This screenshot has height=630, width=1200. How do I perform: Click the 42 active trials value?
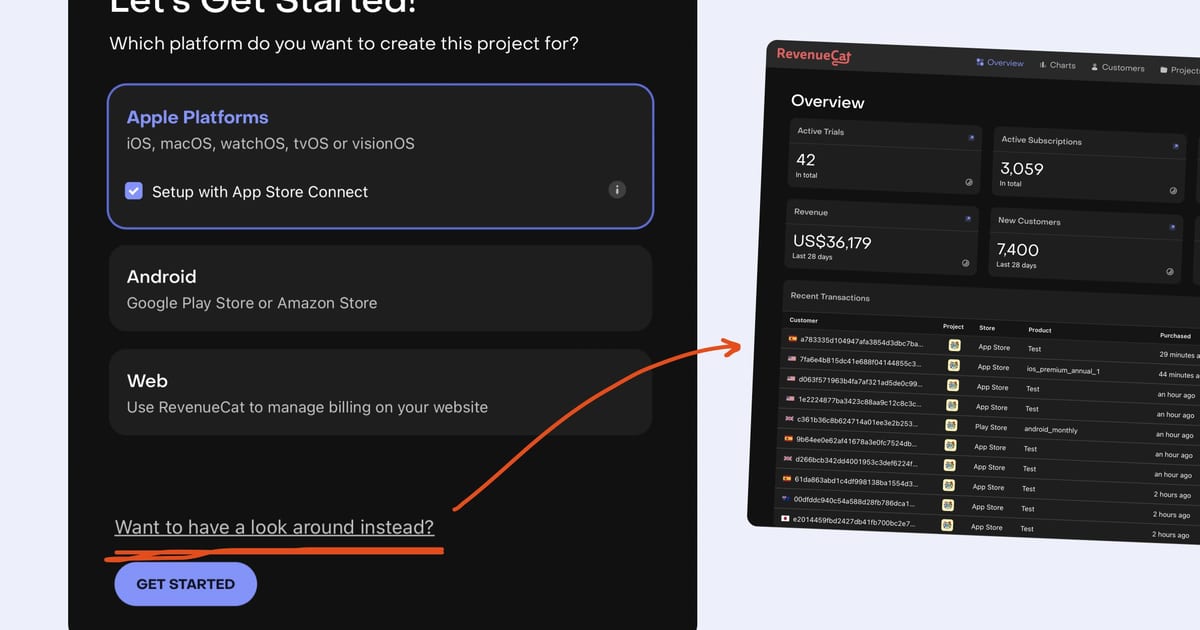pyautogui.click(x=805, y=160)
